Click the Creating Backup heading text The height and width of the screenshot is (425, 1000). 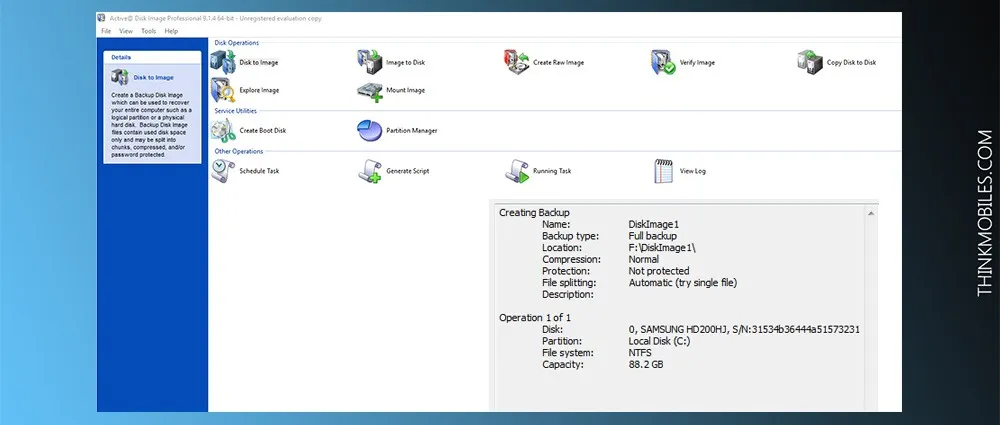(x=534, y=212)
